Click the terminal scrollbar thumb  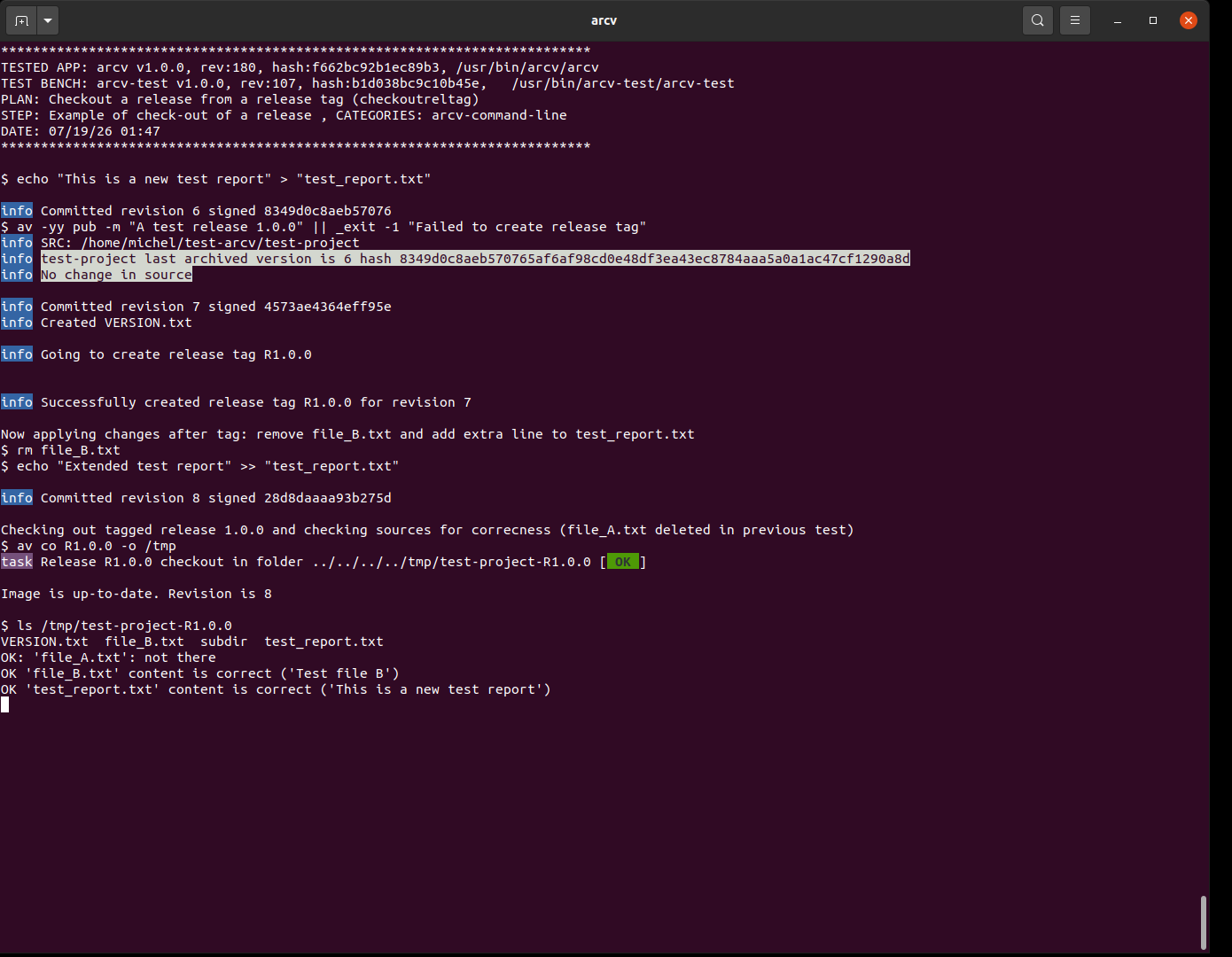coord(1204,923)
